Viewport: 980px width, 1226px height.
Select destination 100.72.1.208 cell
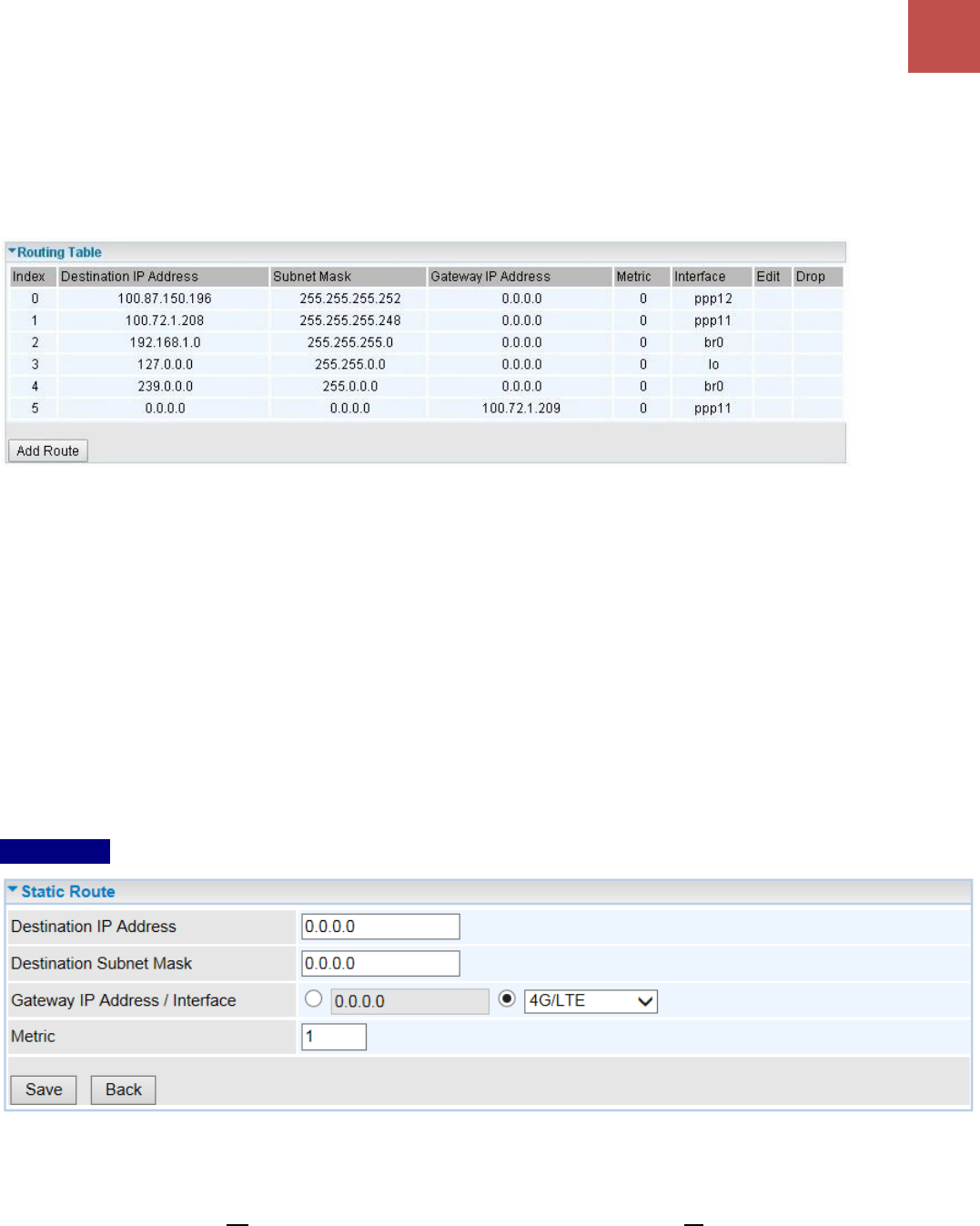click(x=165, y=320)
